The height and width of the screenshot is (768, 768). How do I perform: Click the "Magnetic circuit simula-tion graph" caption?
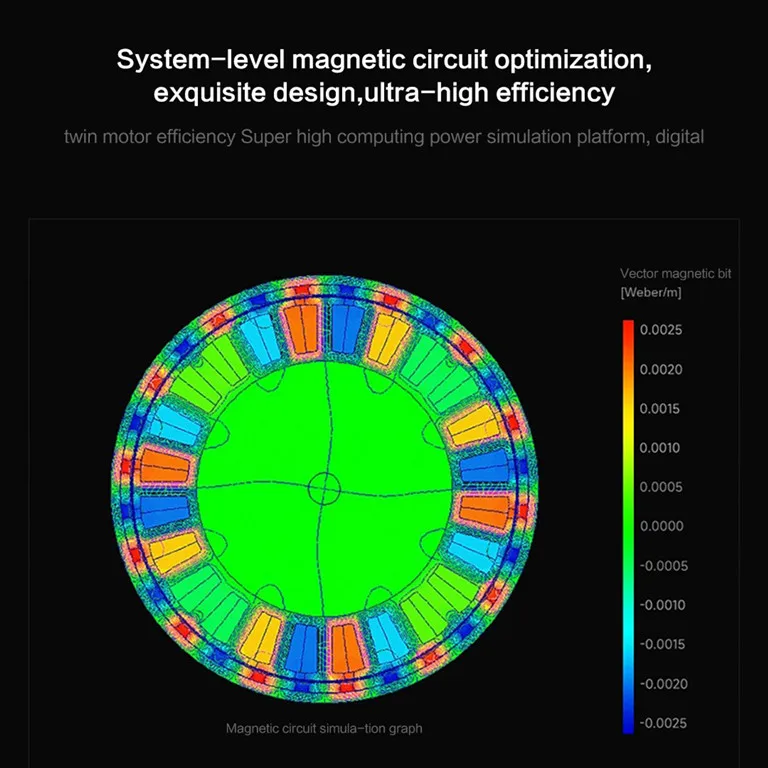click(x=324, y=728)
